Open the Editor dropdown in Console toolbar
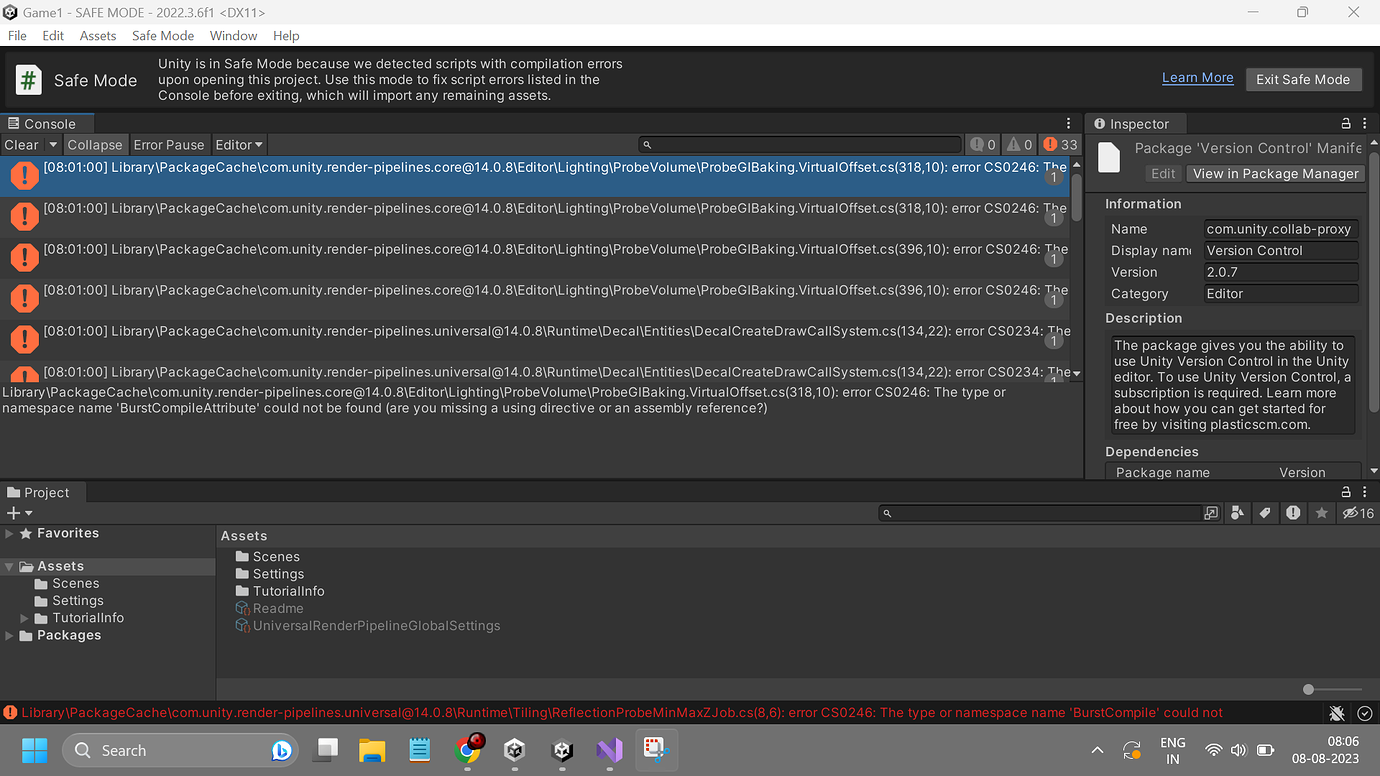Image resolution: width=1380 pixels, height=776 pixels. (x=238, y=144)
